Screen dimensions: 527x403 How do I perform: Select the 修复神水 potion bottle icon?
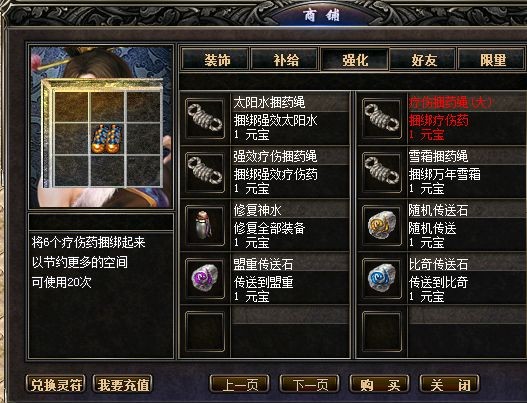point(205,226)
